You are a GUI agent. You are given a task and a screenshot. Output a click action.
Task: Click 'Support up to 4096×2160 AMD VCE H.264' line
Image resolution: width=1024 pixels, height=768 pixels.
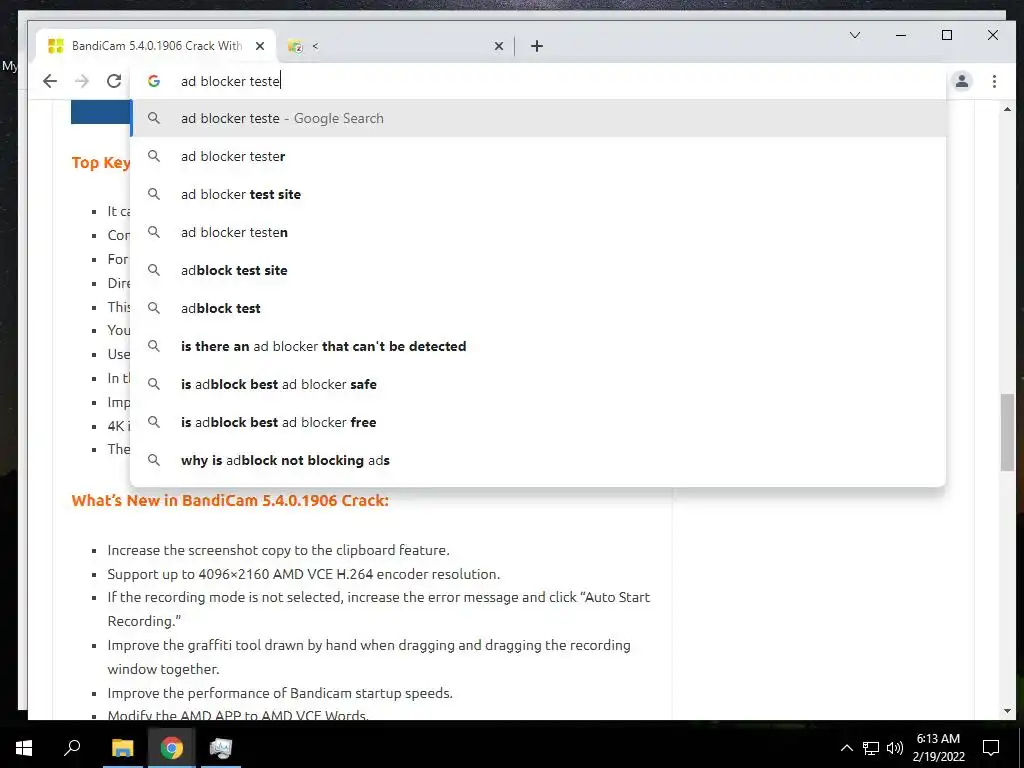(x=304, y=574)
